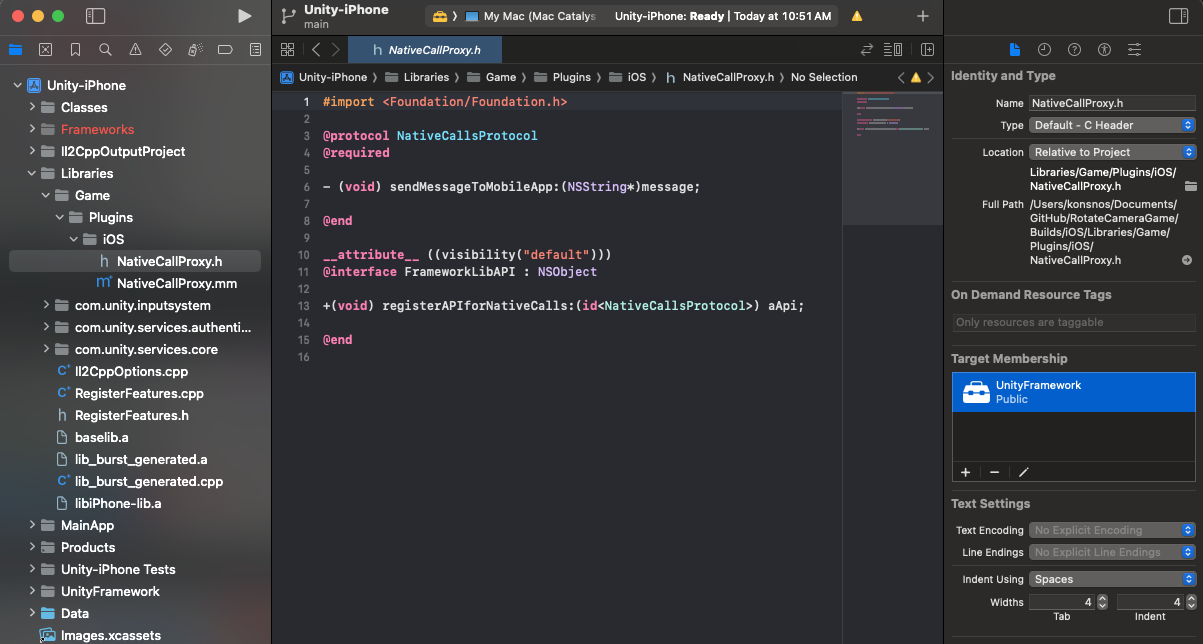Open the Debug navigator spray icon
The width and height of the screenshot is (1203, 644).
[x=196, y=49]
